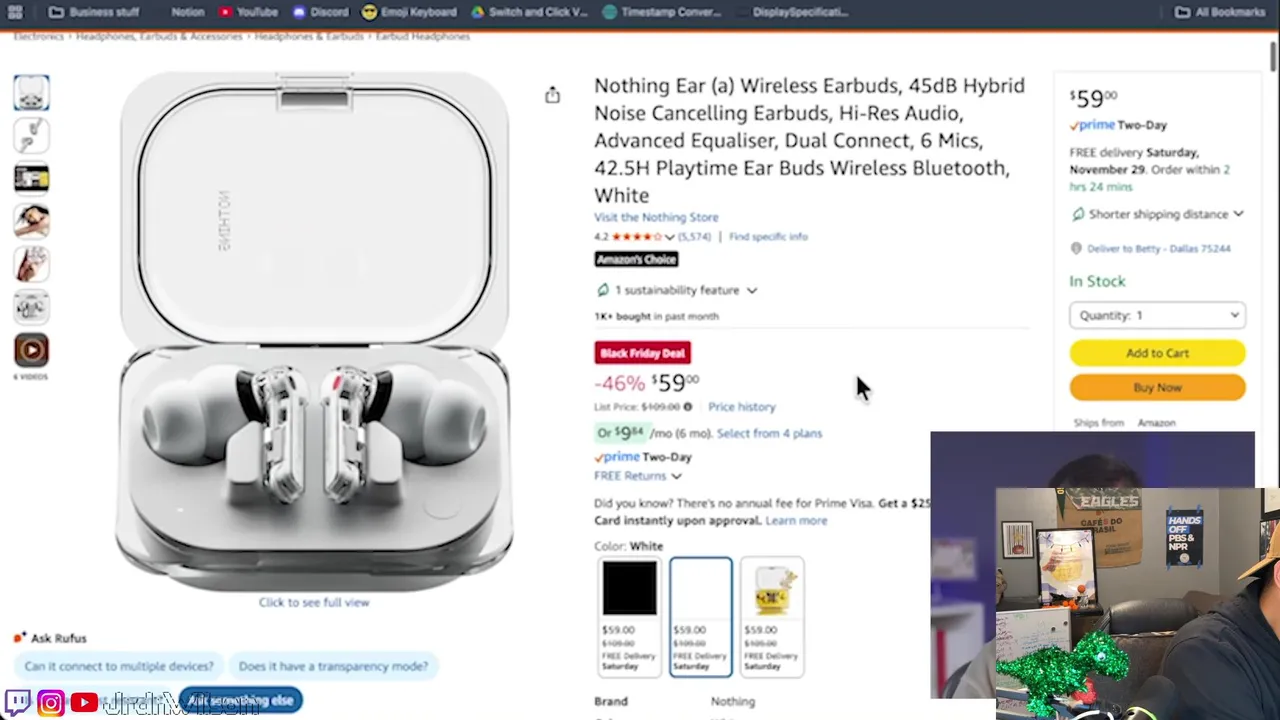
Task: Expand Shorter shipping distance details
Action: (x=1157, y=214)
